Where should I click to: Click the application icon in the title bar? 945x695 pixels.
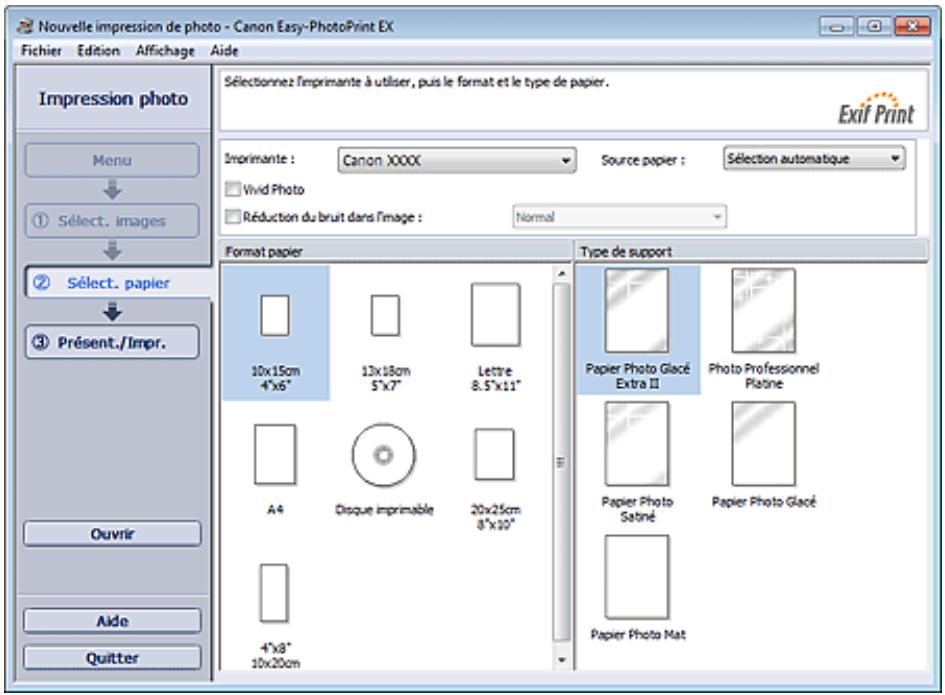26,26
